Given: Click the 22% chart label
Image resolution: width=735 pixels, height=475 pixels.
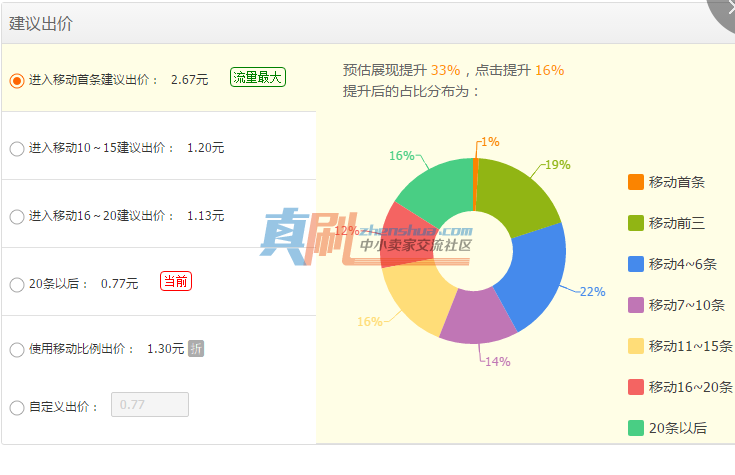Looking at the screenshot, I should point(592,292).
